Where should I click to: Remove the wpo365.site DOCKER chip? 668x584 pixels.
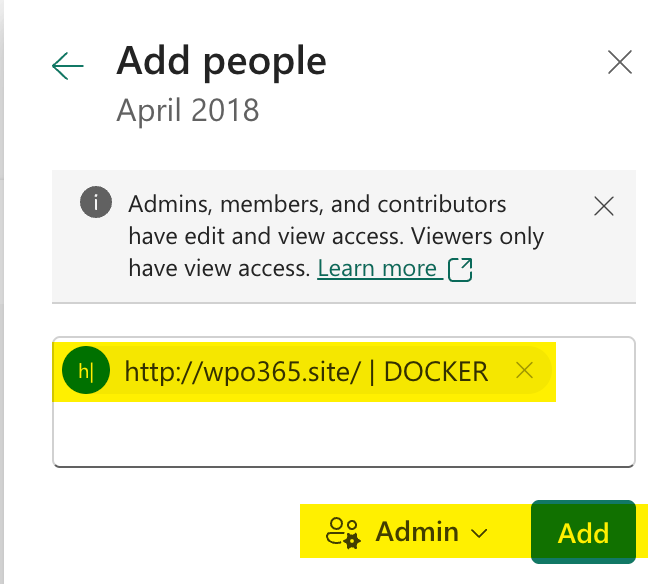[524, 371]
